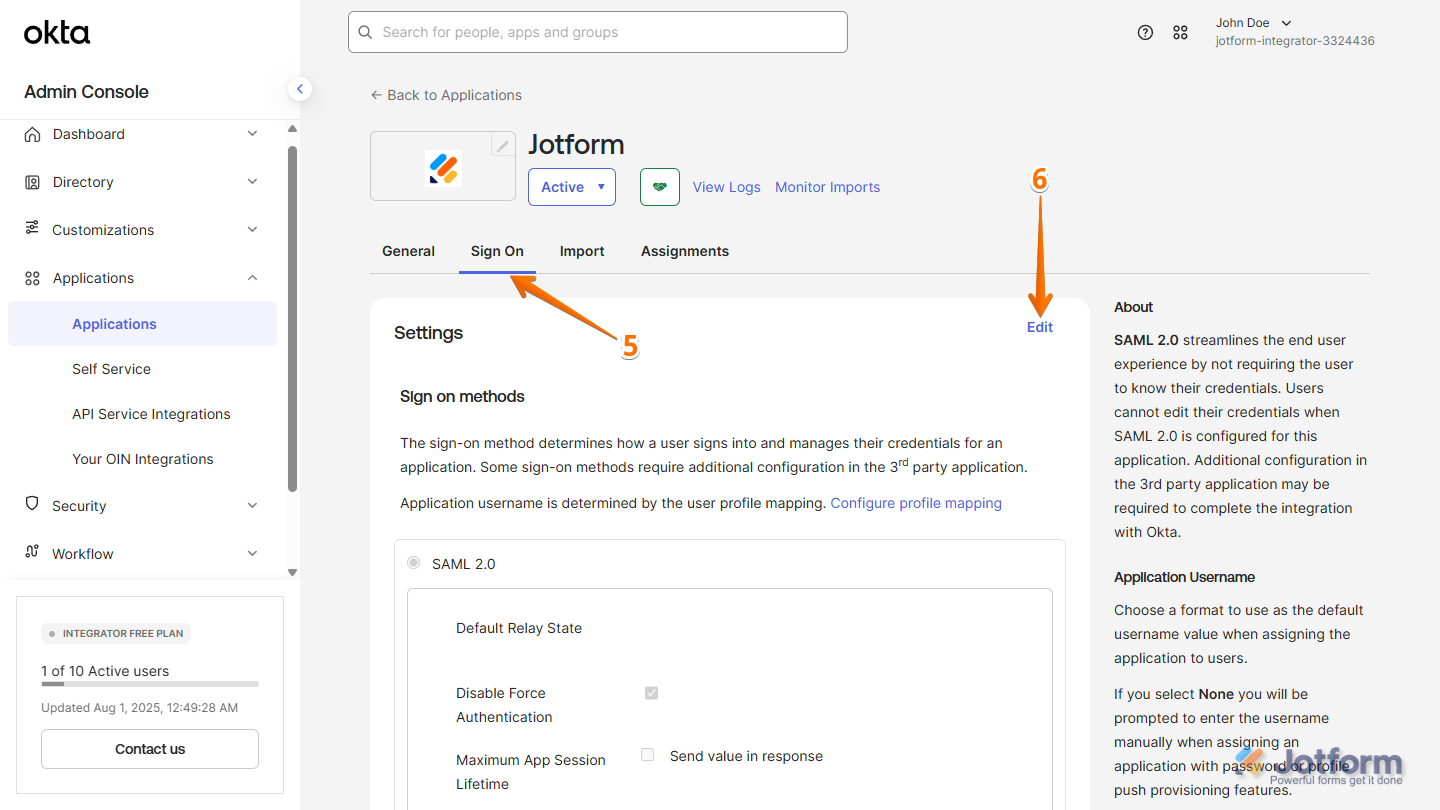
Task: Click the Security shield icon
Action: coord(33,505)
